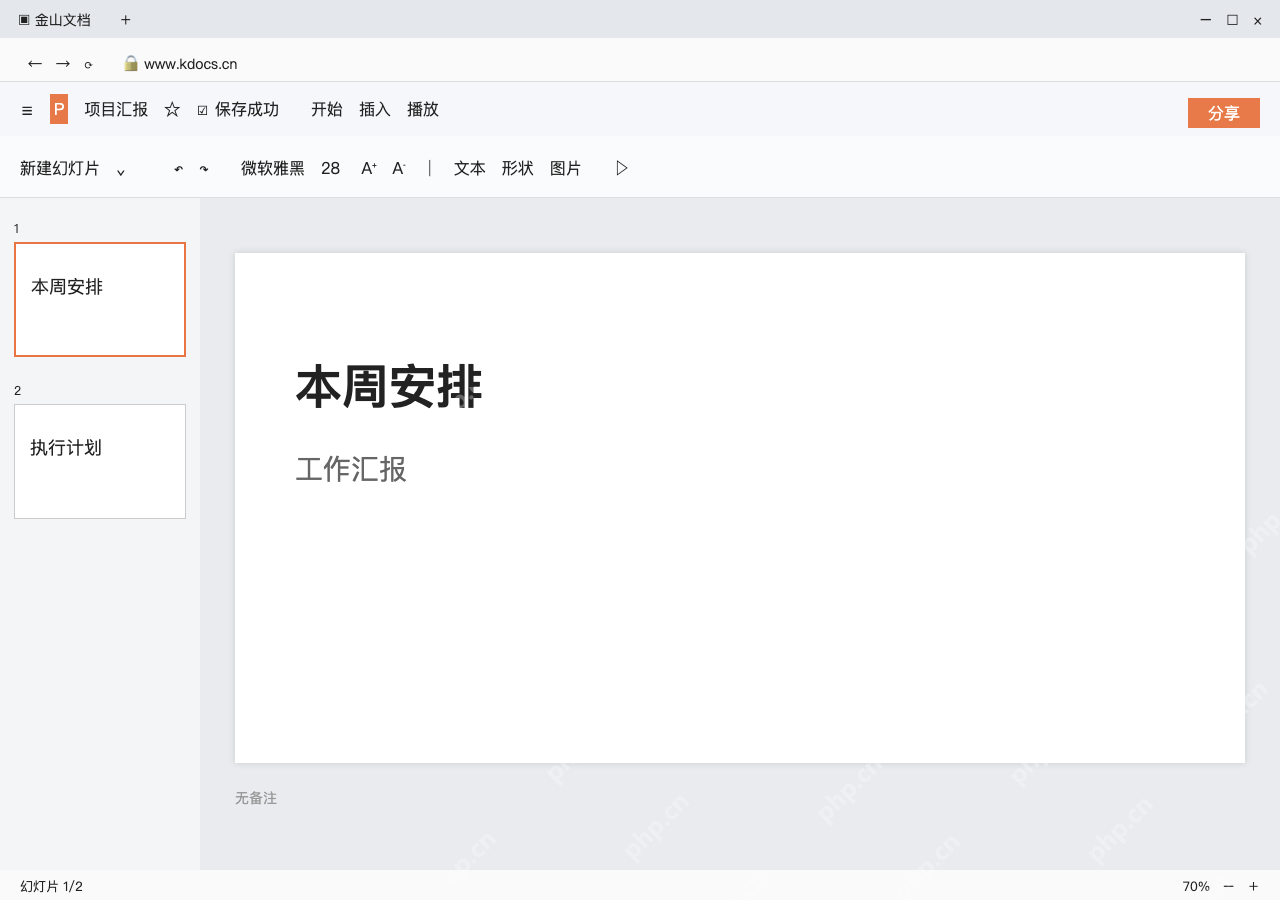Switch to the 金山文档 browser tab

pos(55,20)
